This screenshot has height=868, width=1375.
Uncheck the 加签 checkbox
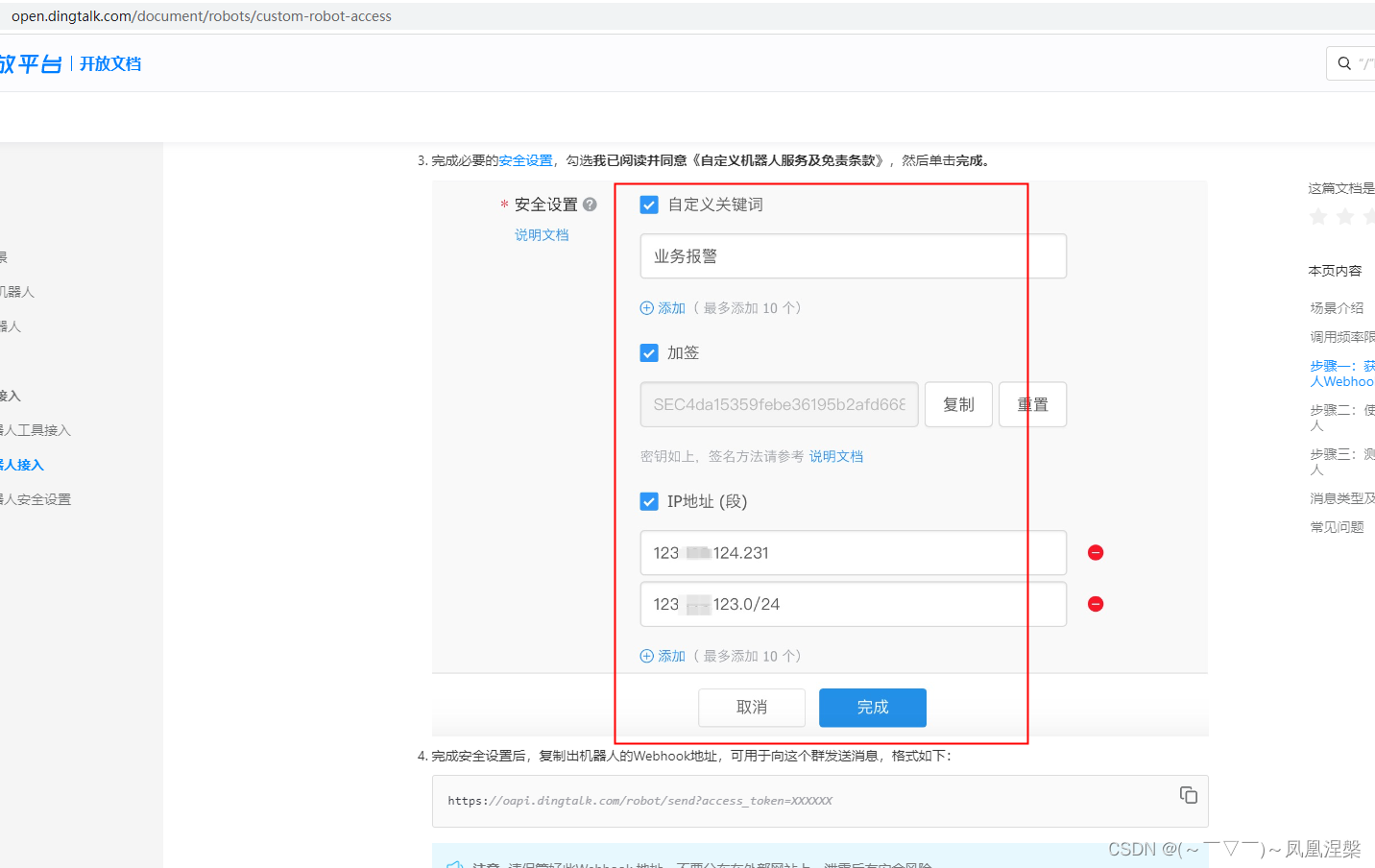click(649, 353)
